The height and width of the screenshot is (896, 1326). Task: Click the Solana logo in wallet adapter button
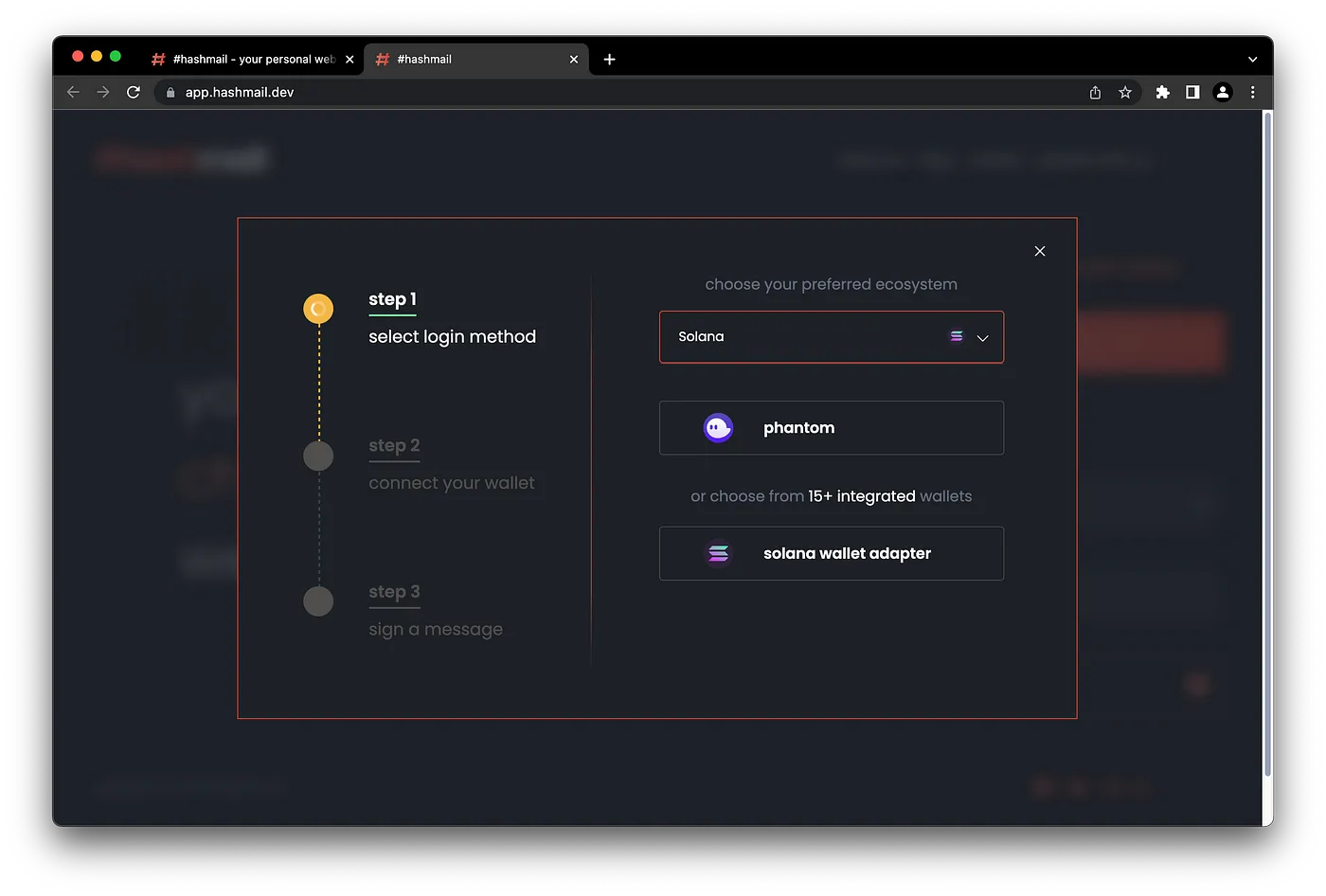719,553
